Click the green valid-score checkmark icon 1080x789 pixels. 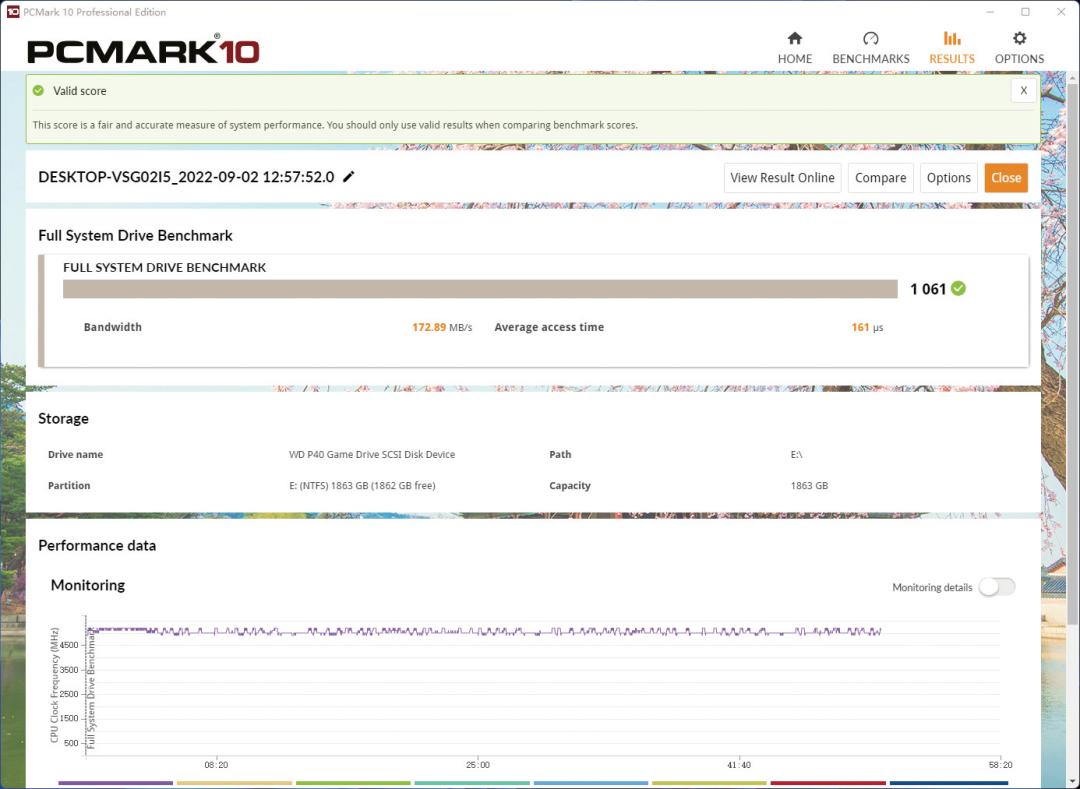957,288
